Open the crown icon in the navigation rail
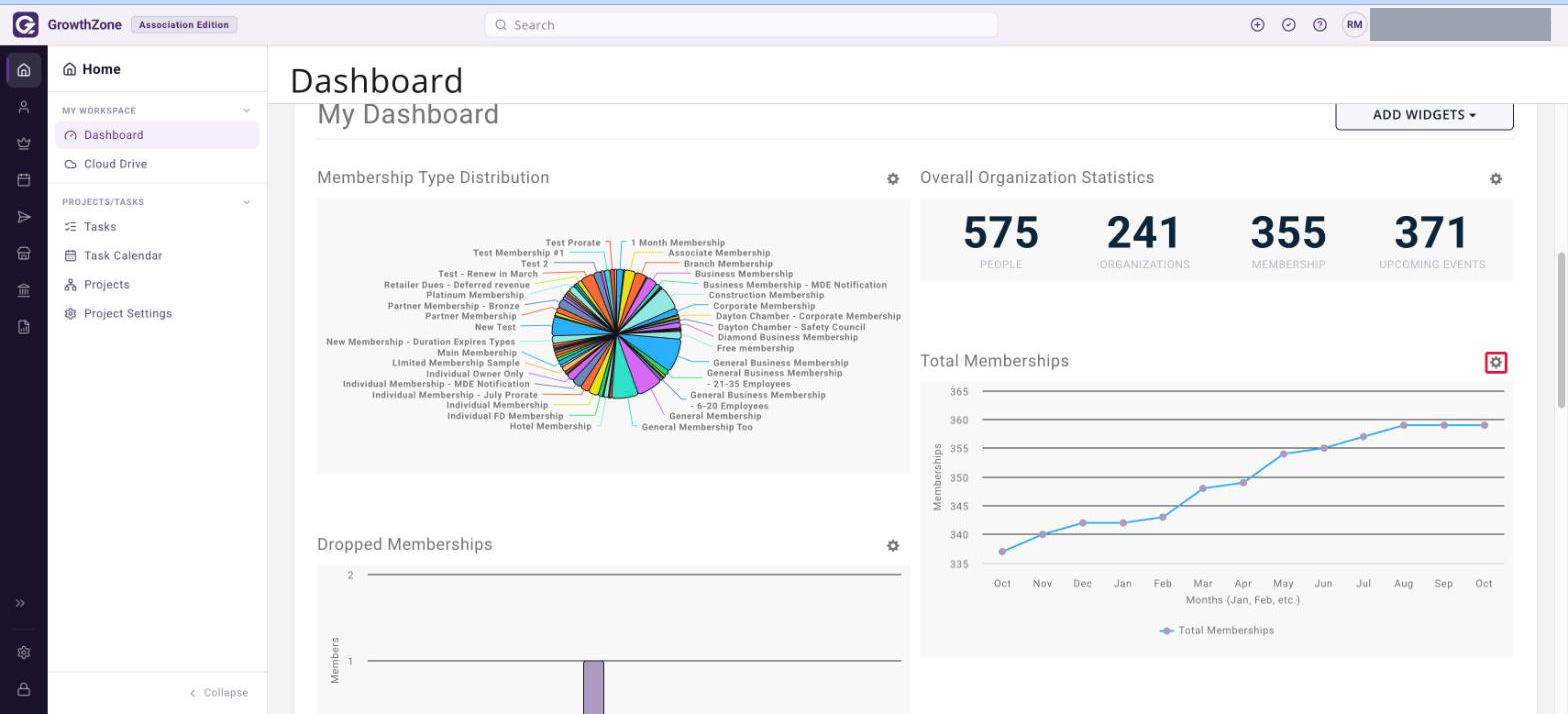This screenshot has width=1568, height=714. [x=24, y=144]
